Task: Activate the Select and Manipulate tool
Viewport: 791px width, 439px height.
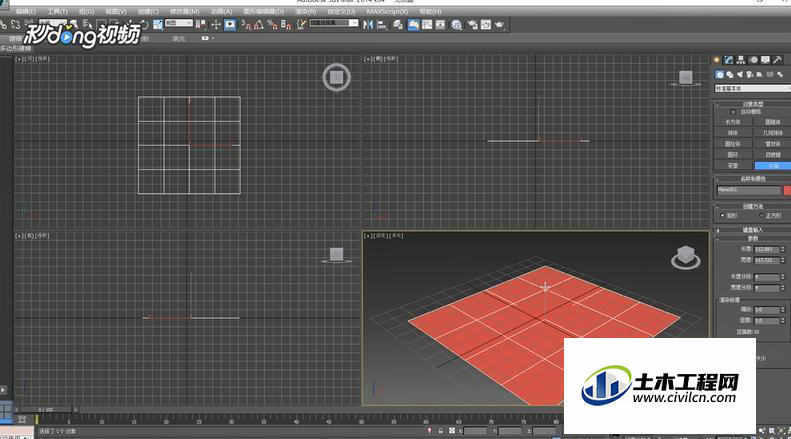Action: tap(216, 24)
